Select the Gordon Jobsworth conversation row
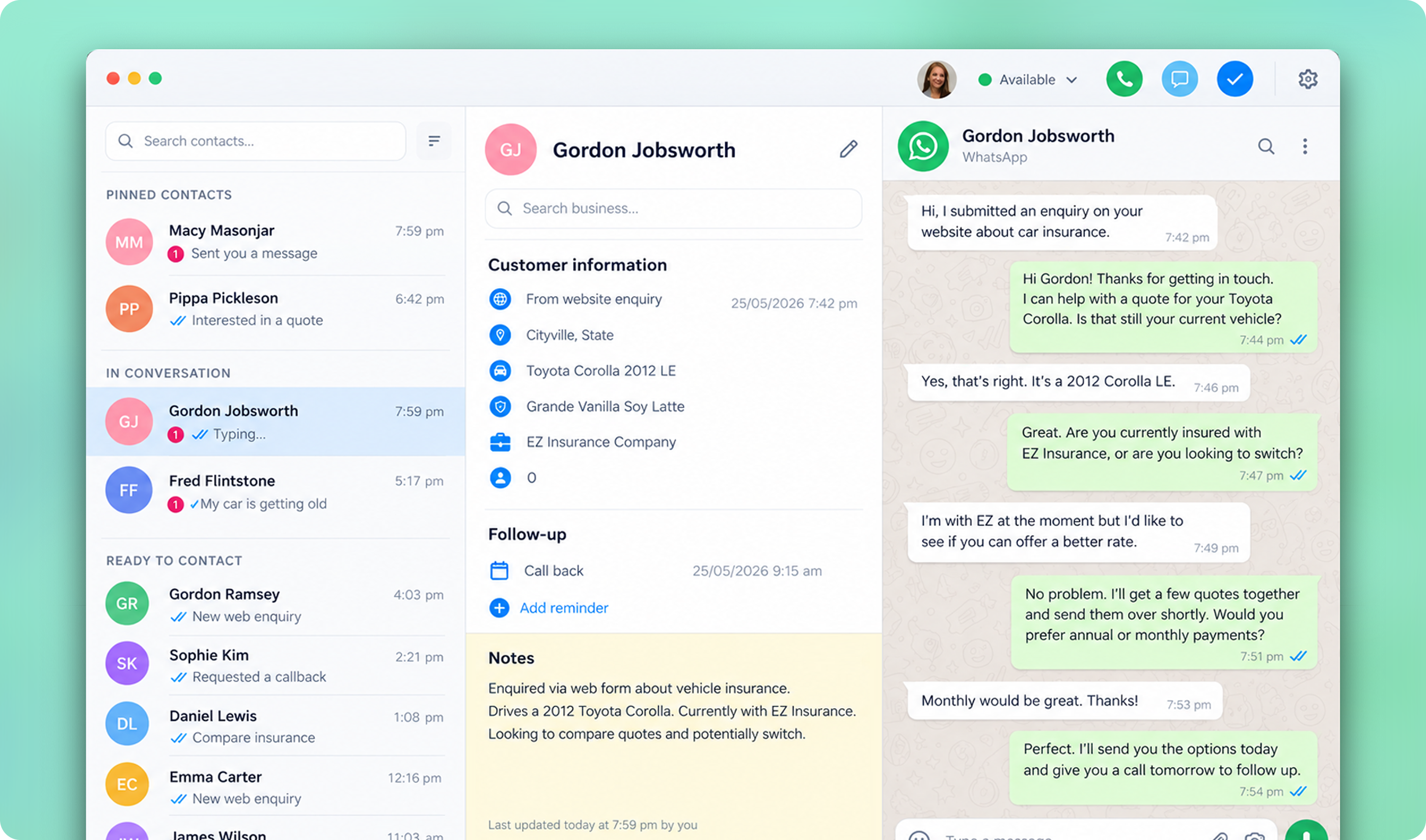 (x=276, y=422)
